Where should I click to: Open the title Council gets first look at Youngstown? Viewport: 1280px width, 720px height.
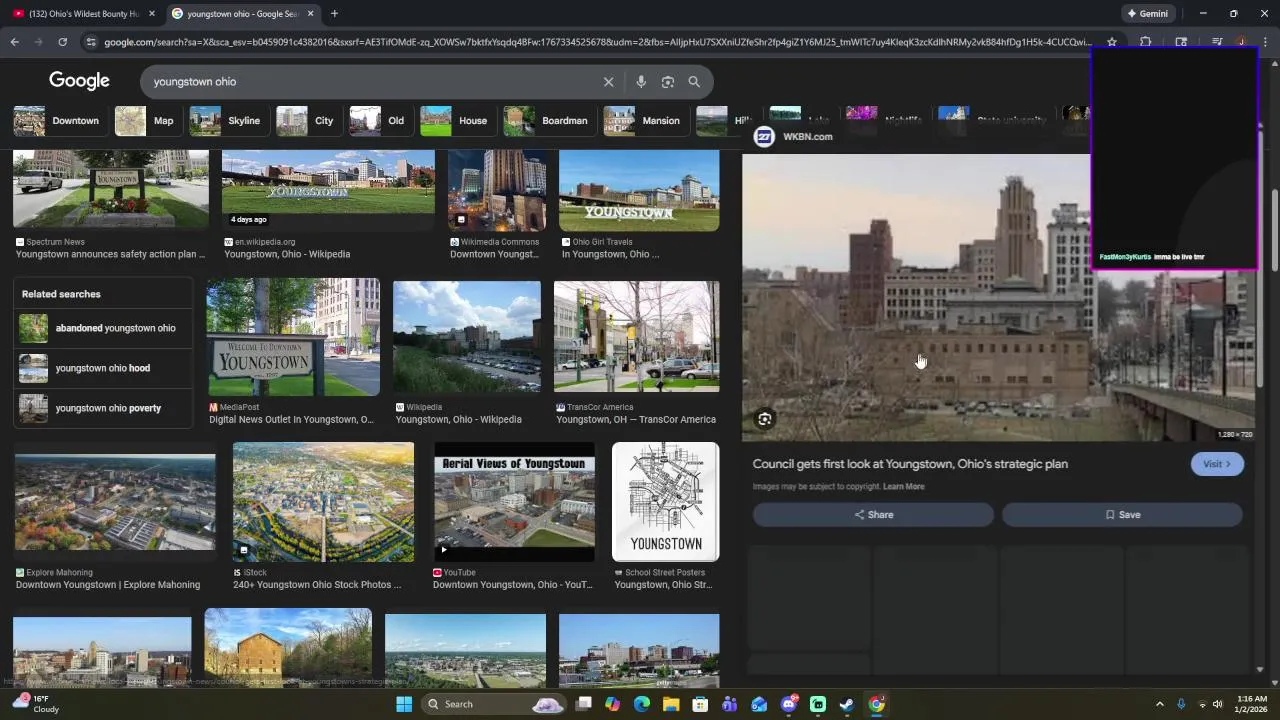coord(910,464)
